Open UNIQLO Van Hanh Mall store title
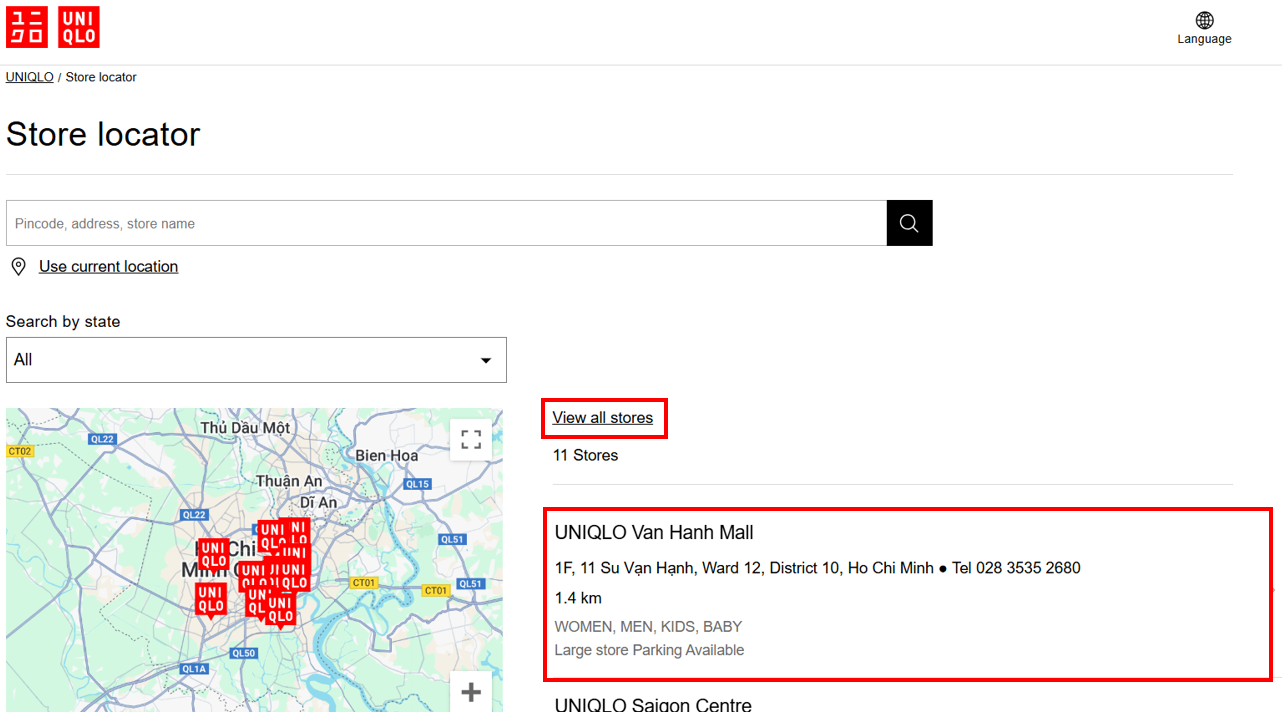The width and height of the screenshot is (1282, 724). click(654, 533)
